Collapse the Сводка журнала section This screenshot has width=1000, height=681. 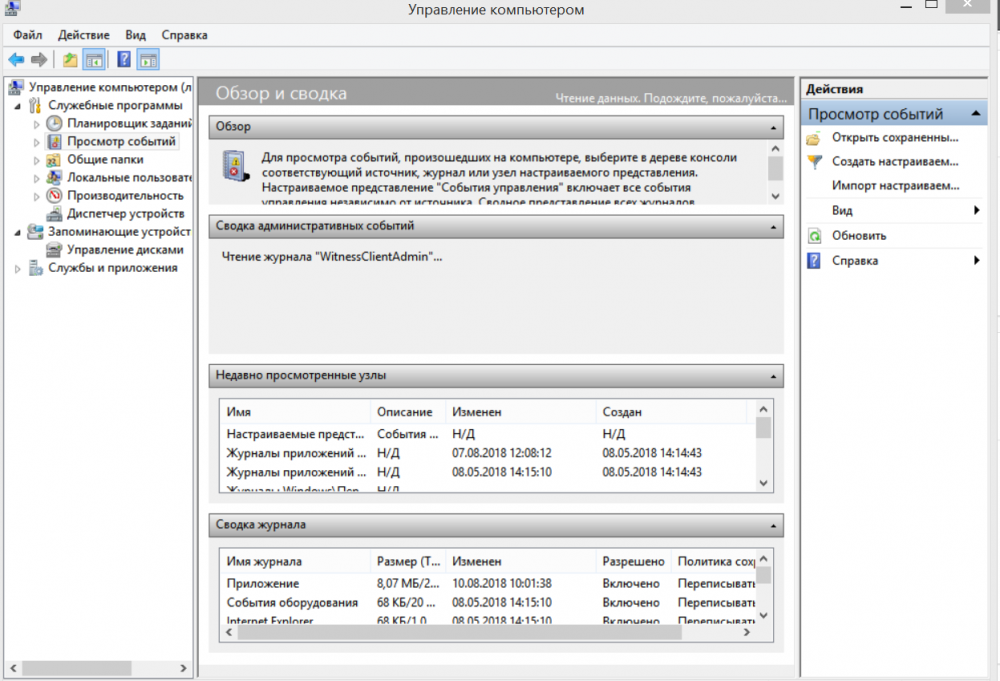(x=773, y=525)
